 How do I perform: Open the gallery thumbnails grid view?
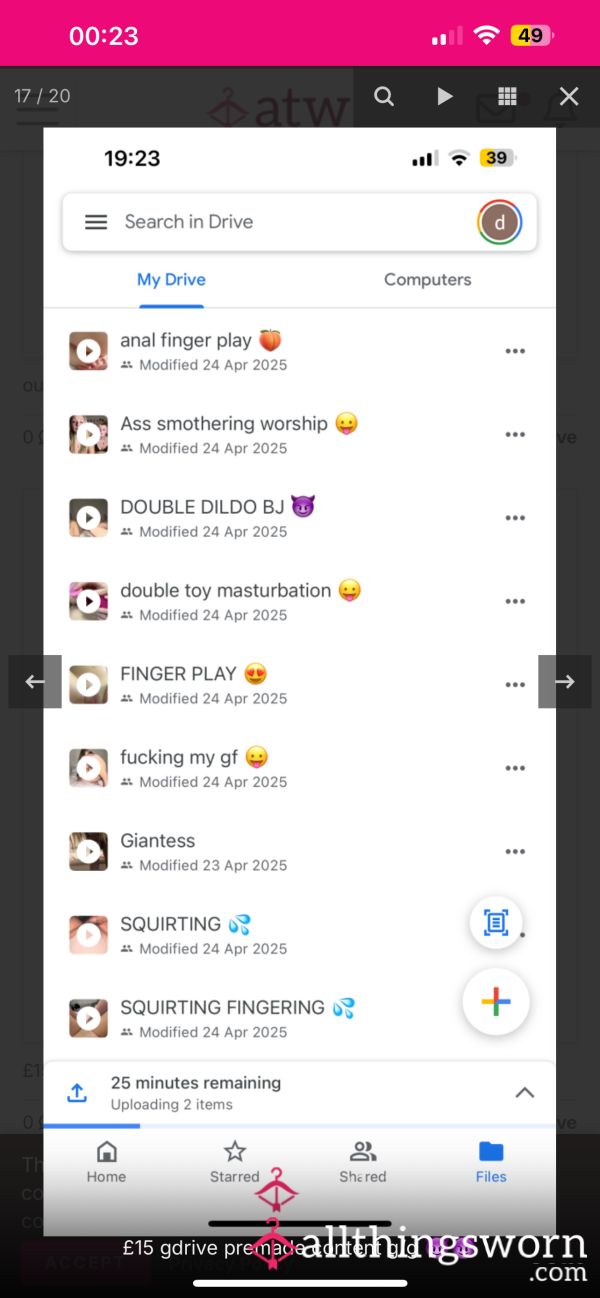507,96
